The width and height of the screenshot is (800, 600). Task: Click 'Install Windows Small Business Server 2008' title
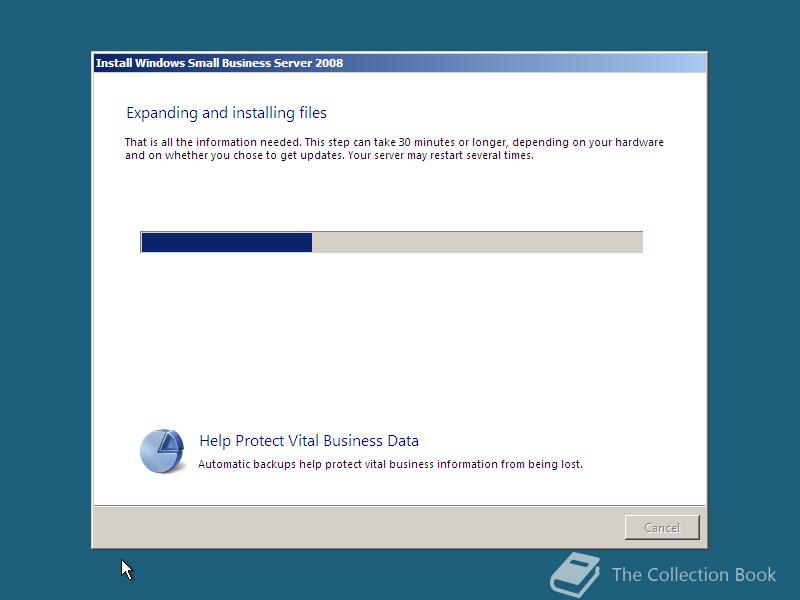[219, 63]
